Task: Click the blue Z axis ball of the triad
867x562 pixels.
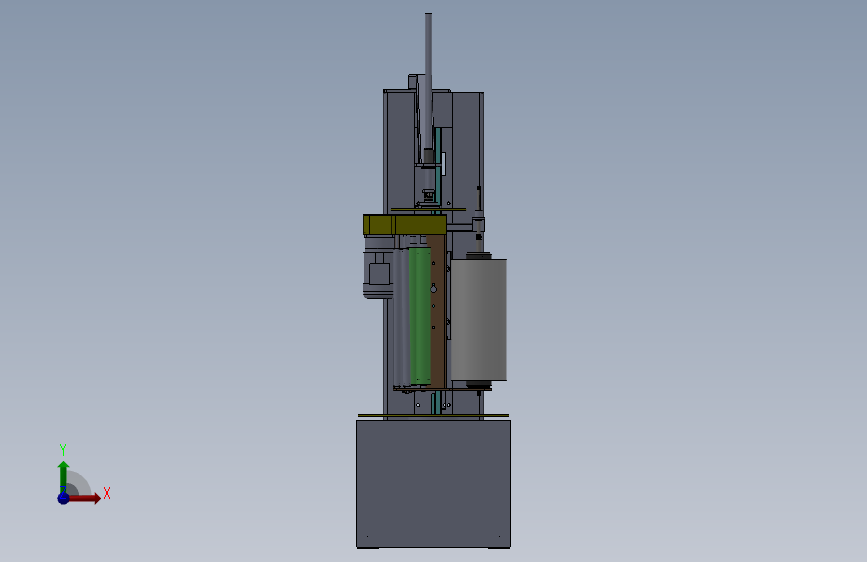Action: tap(64, 498)
